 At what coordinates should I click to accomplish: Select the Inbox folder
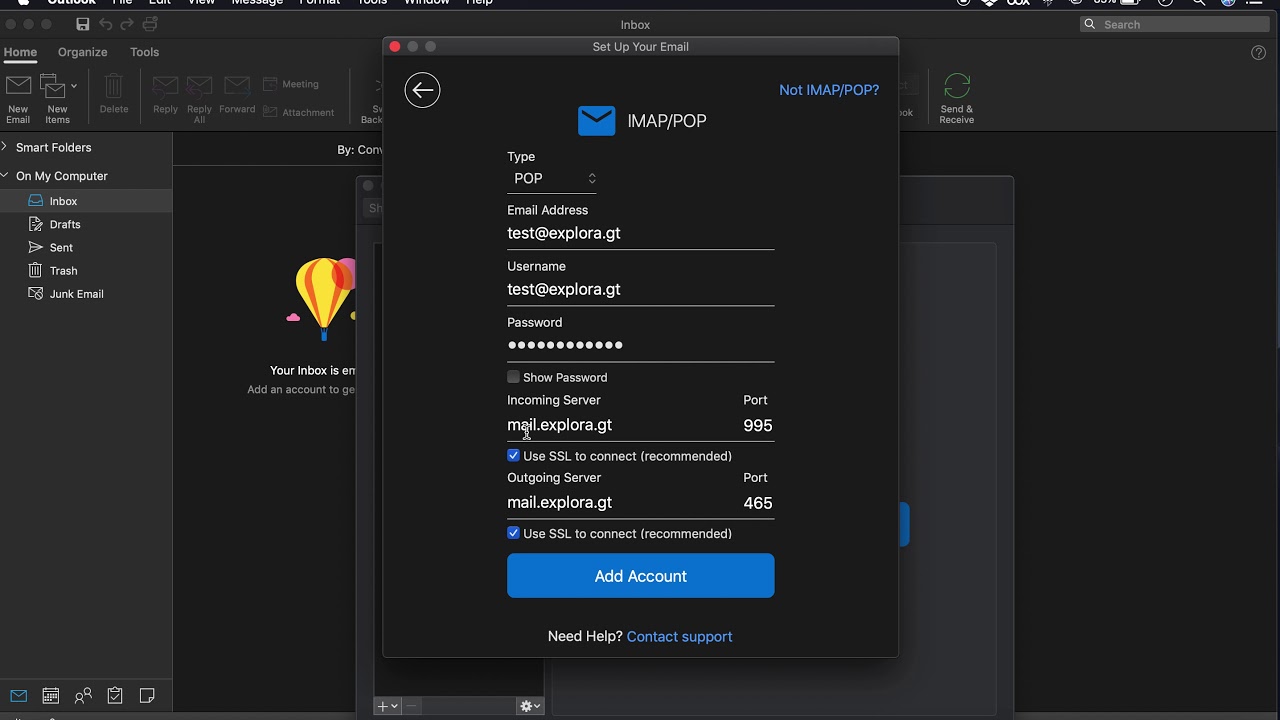tap(86, 201)
